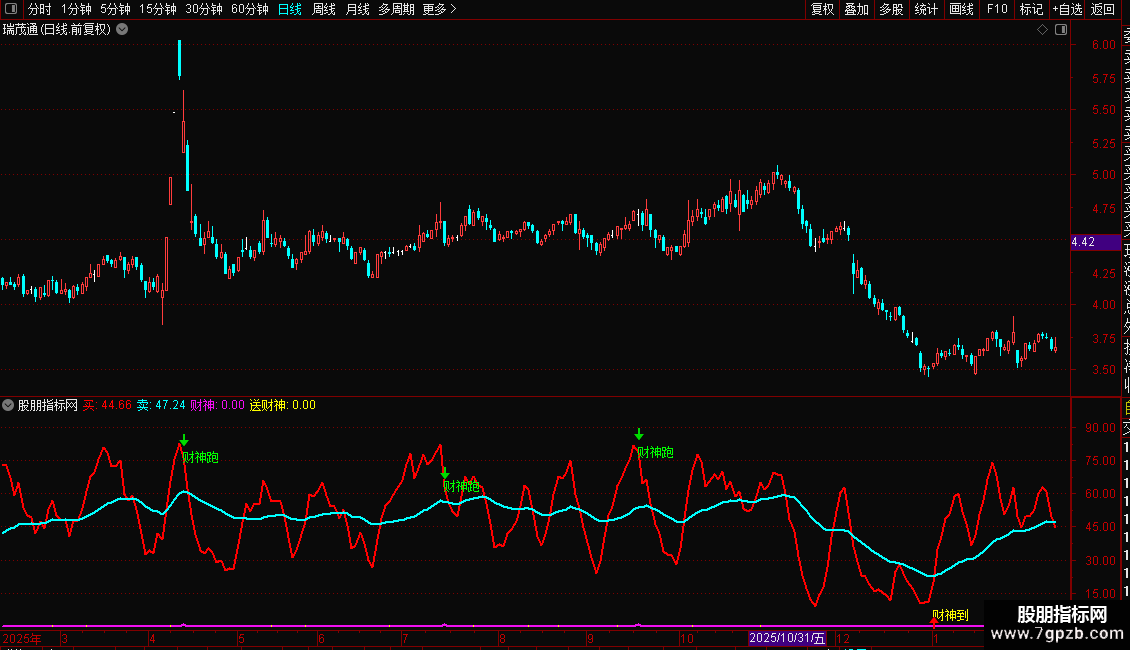
Task: Click the month 7 tick on time axis
Action: coord(406,638)
